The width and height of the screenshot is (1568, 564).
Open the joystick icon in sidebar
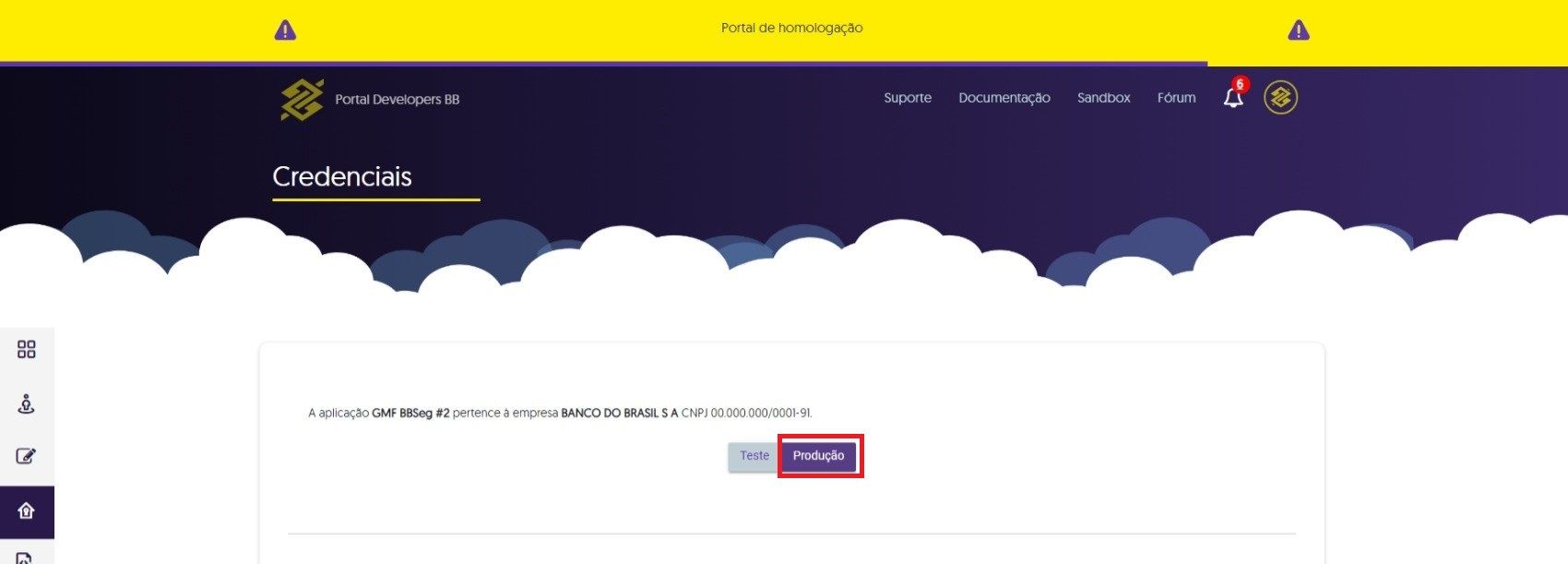pos(27,404)
